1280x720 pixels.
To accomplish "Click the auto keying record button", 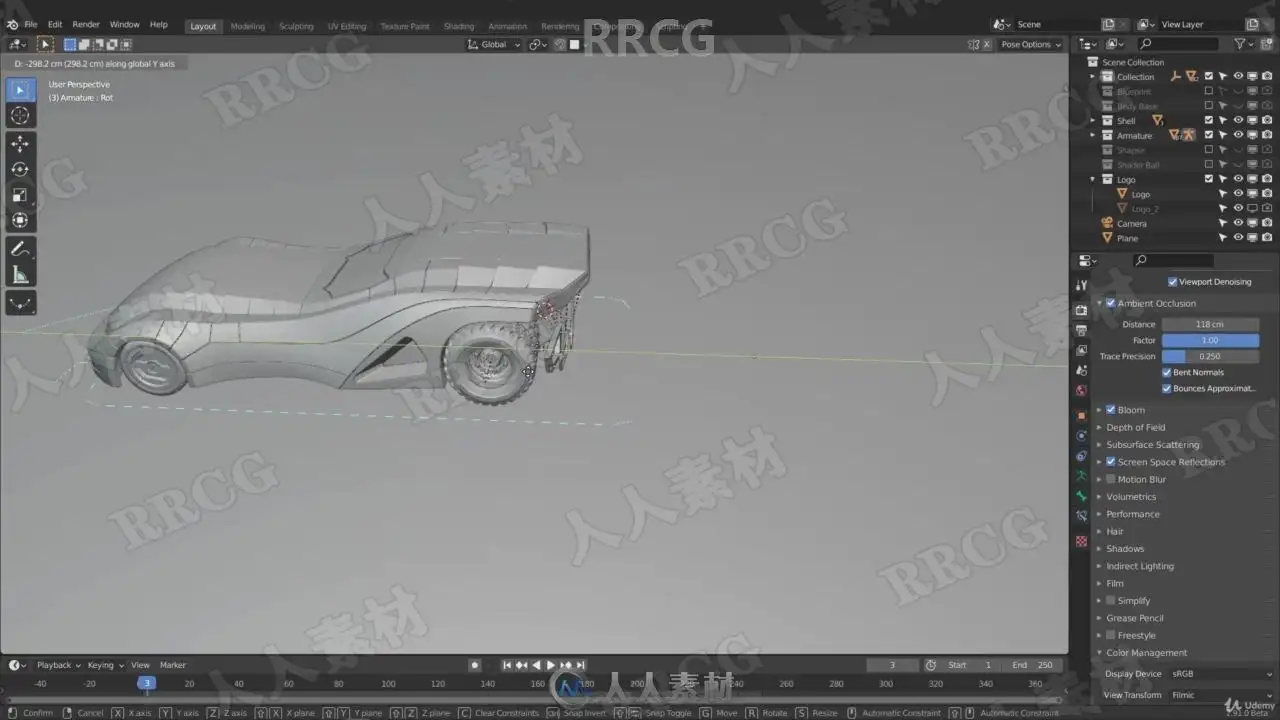I will 475,665.
